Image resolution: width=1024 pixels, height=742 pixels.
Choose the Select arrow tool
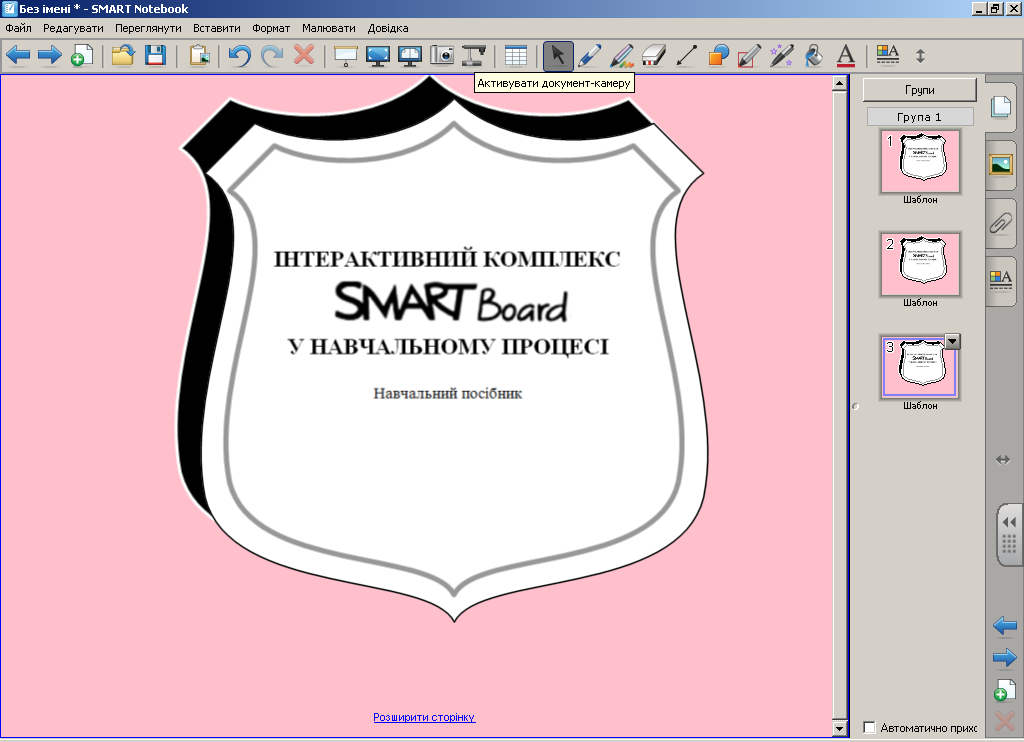[558, 56]
